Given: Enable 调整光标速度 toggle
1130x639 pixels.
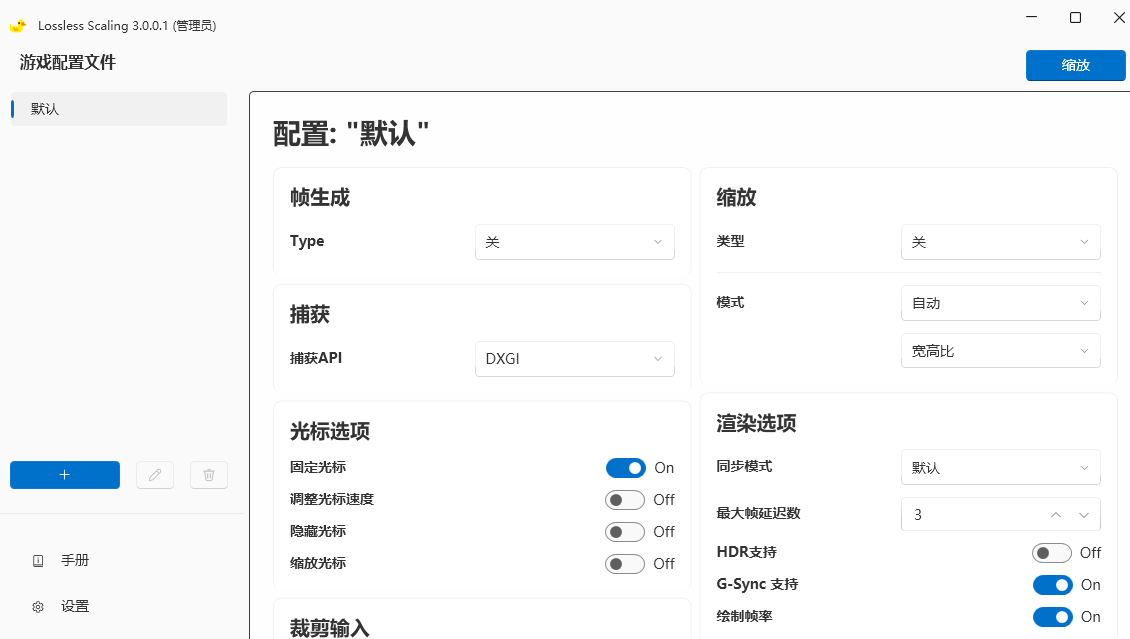Looking at the screenshot, I should [625, 499].
